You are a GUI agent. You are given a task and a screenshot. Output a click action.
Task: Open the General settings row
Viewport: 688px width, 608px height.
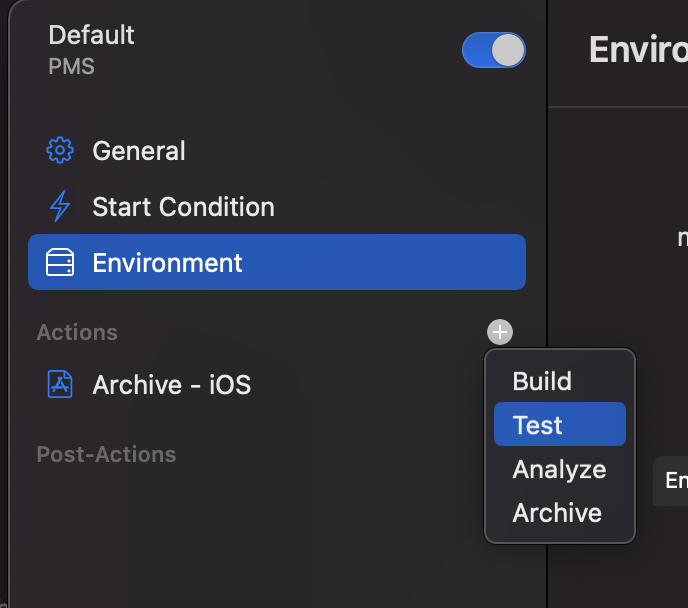click(x=277, y=150)
